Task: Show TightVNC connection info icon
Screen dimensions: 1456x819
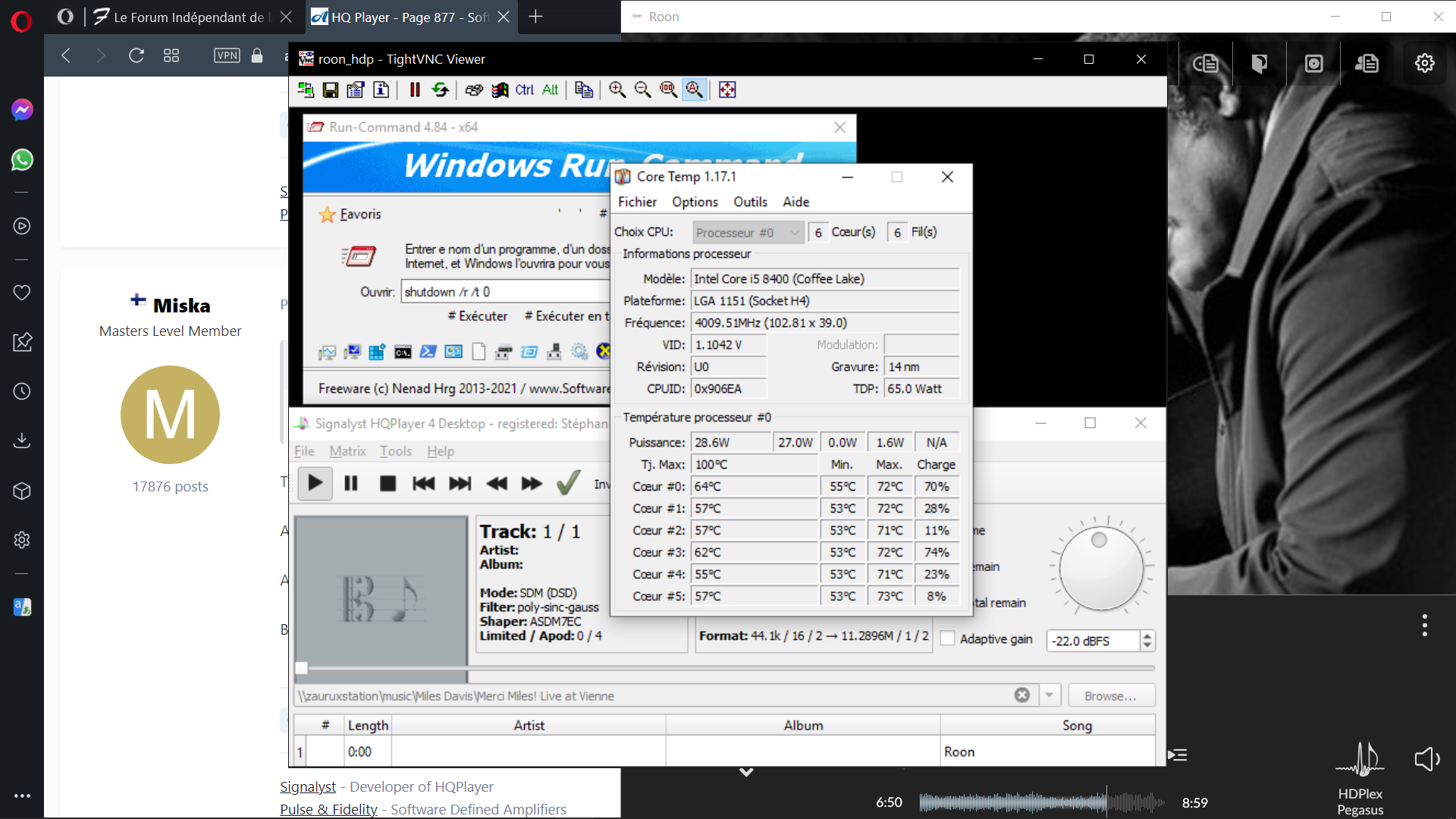Action: (381, 89)
